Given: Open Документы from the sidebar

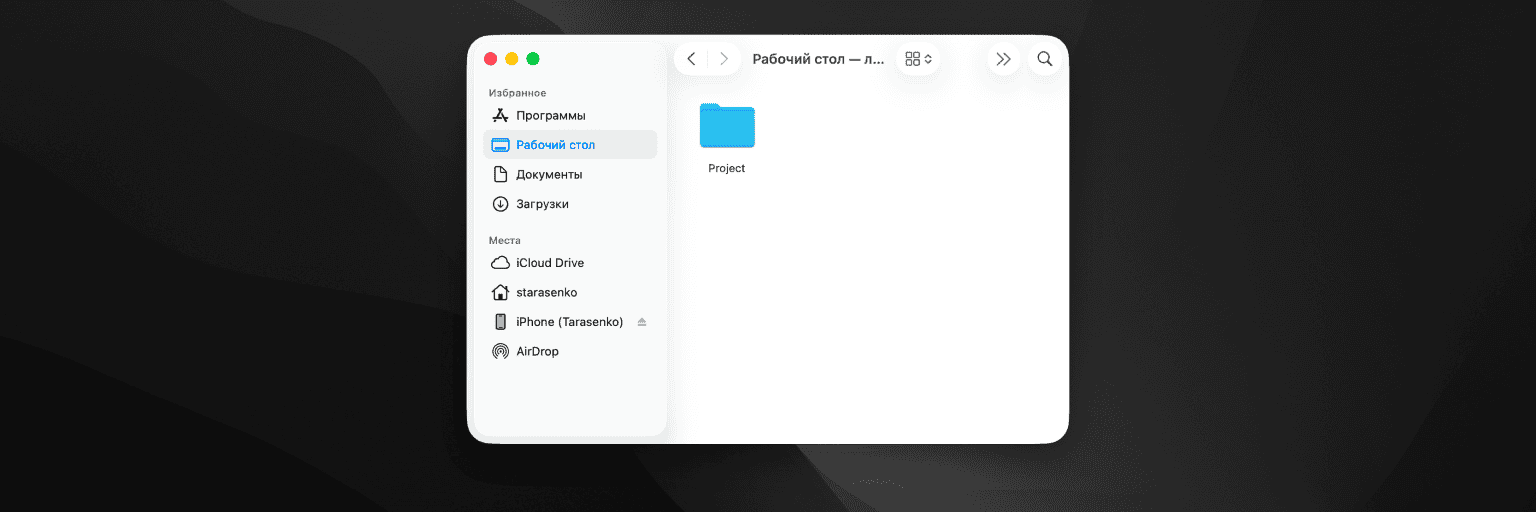Looking at the screenshot, I should 549,174.
